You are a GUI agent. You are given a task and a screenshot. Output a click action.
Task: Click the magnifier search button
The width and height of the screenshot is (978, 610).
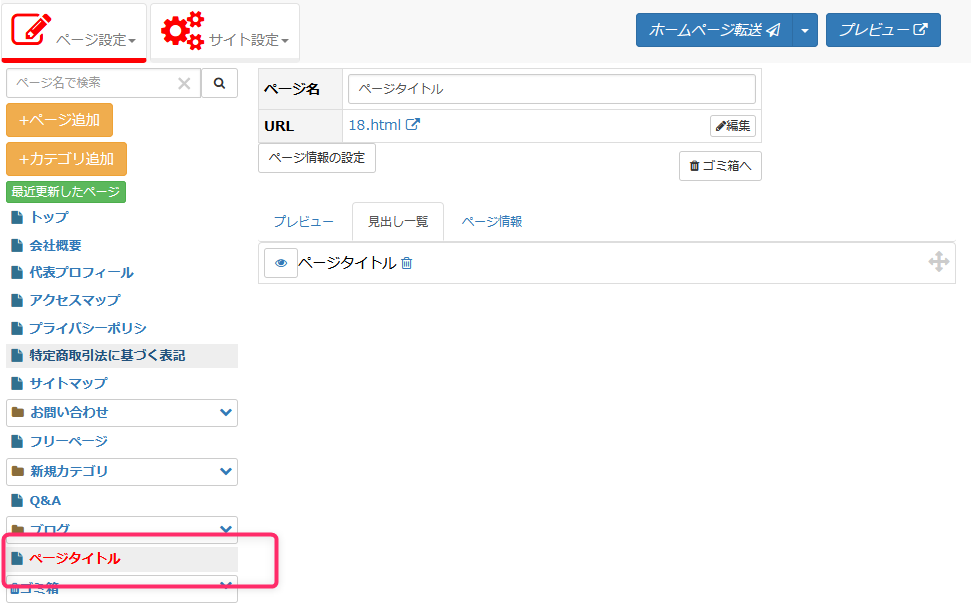(219, 83)
